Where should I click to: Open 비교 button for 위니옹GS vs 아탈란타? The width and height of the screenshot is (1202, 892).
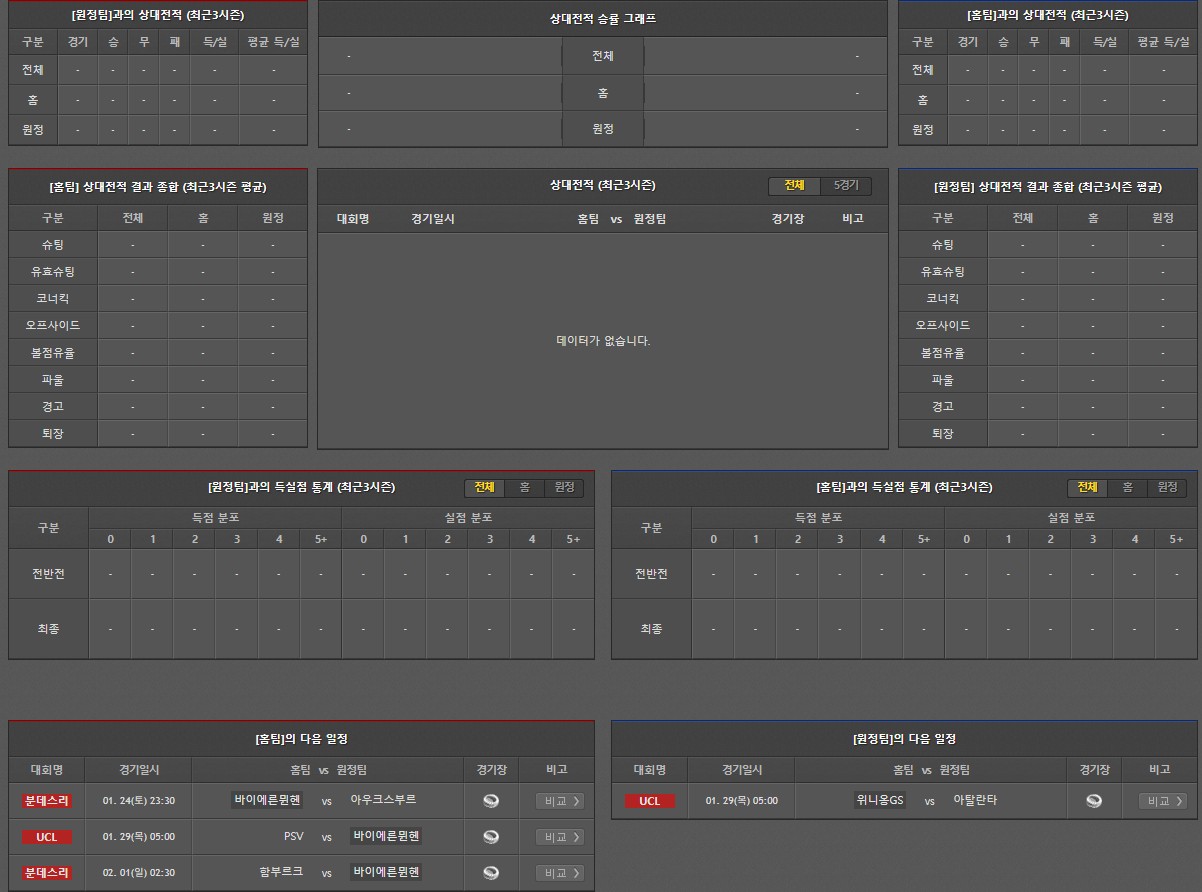point(1162,801)
